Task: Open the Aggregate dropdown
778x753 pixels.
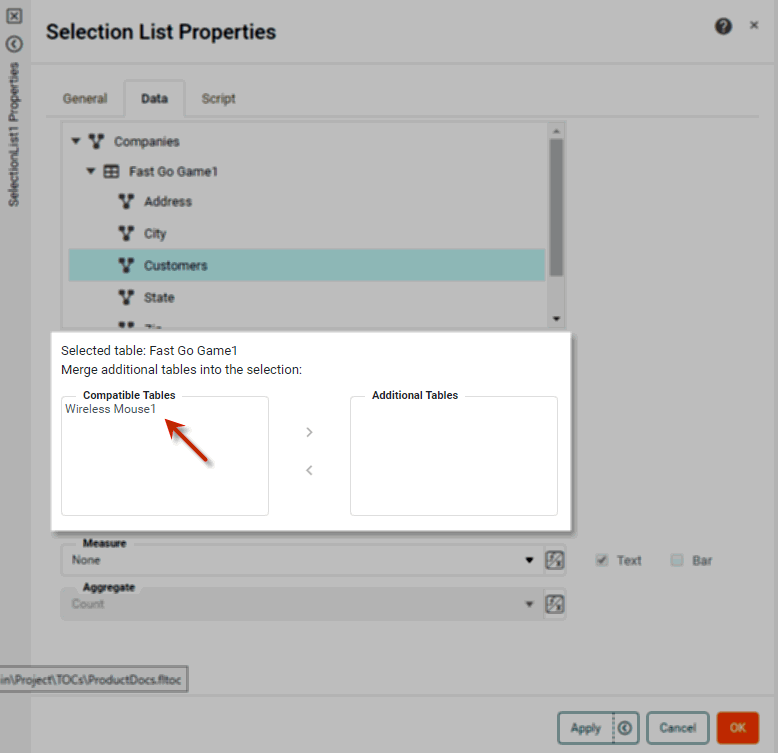Action: coord(530,604)
